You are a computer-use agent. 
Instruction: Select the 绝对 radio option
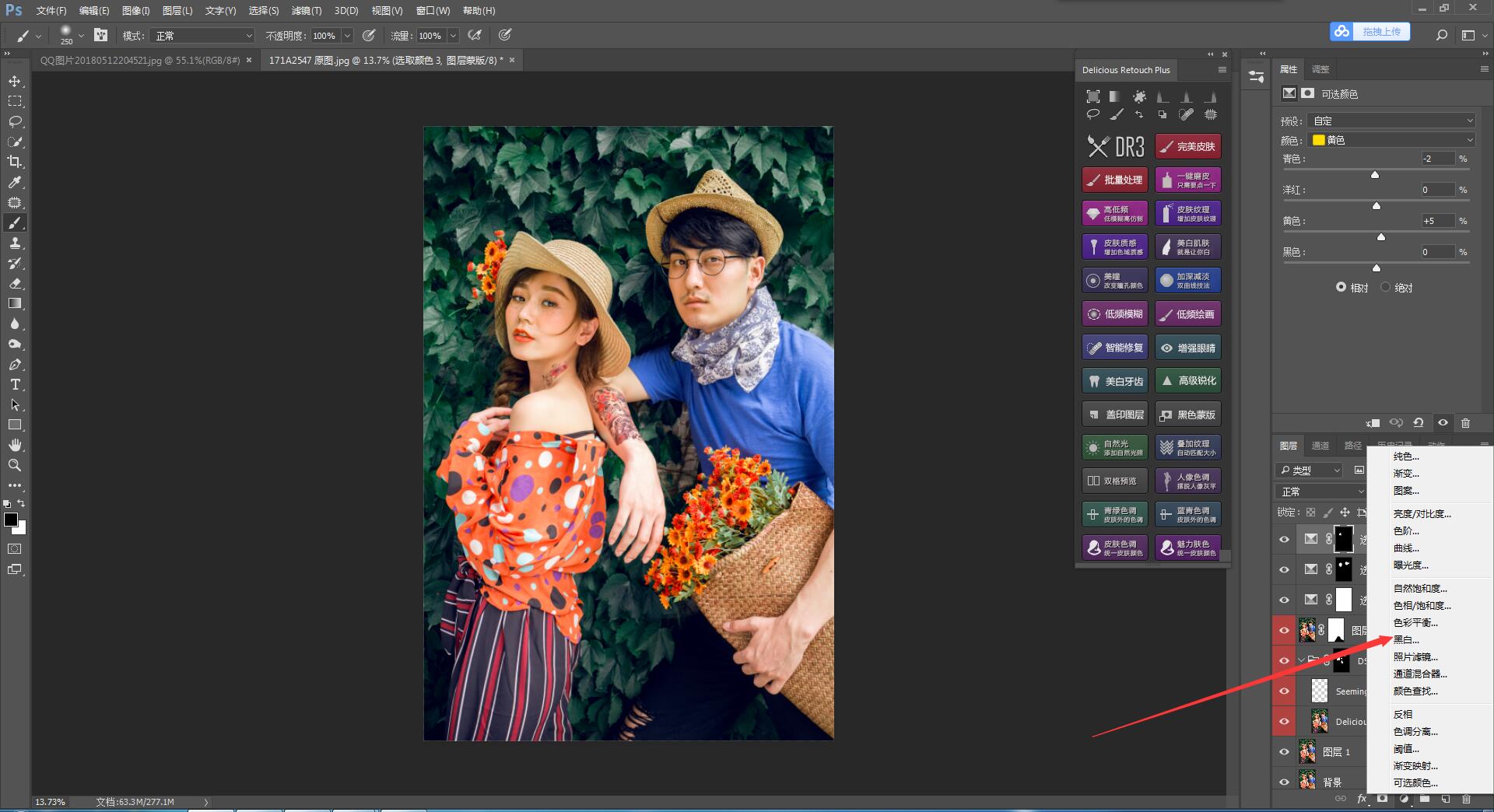(1385, 287)
